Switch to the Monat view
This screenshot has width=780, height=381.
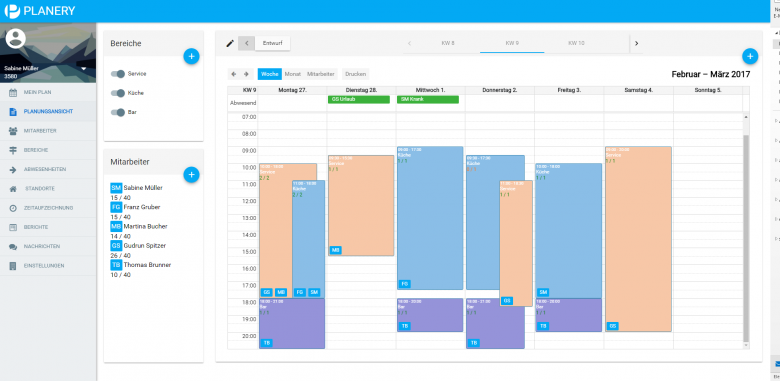[292, 74]
